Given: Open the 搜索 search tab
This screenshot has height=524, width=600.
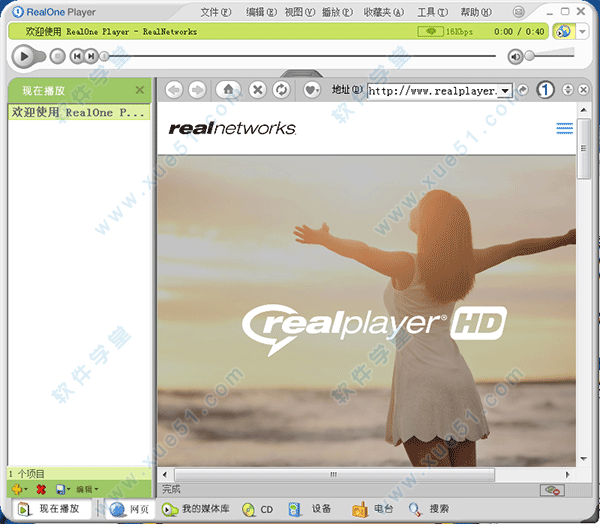Looking at the screenshot, I should (x=428, y=509).
